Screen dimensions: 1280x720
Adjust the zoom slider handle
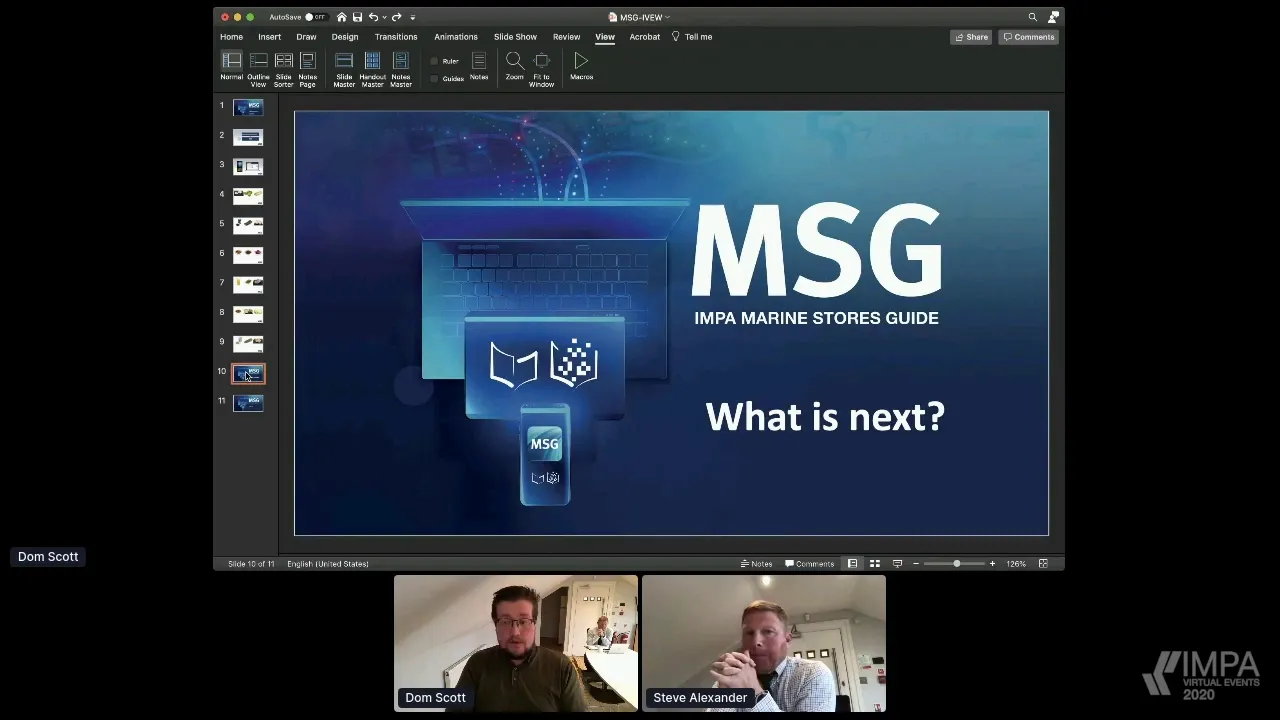point(957,564)
